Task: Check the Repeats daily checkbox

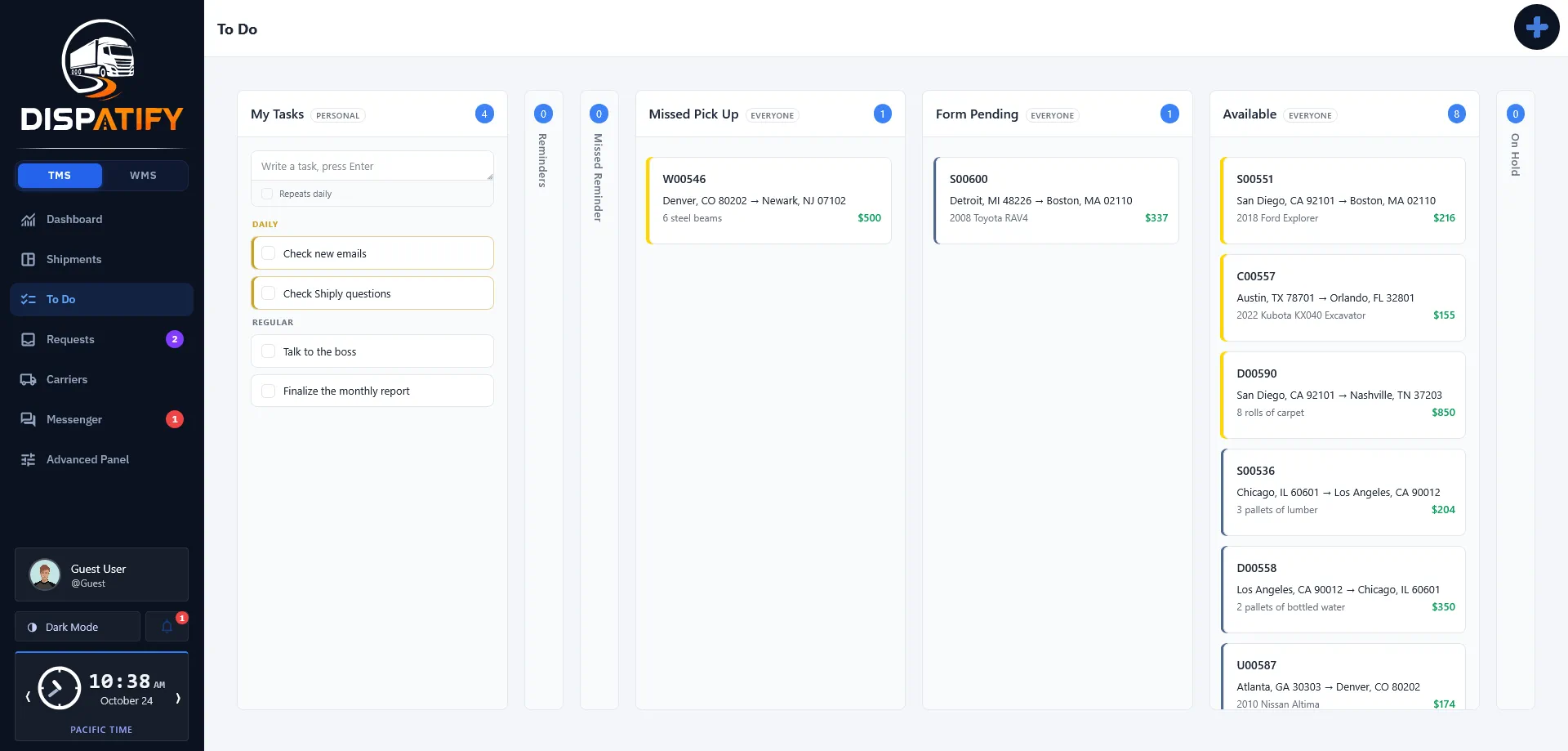Action: [267, 194]
